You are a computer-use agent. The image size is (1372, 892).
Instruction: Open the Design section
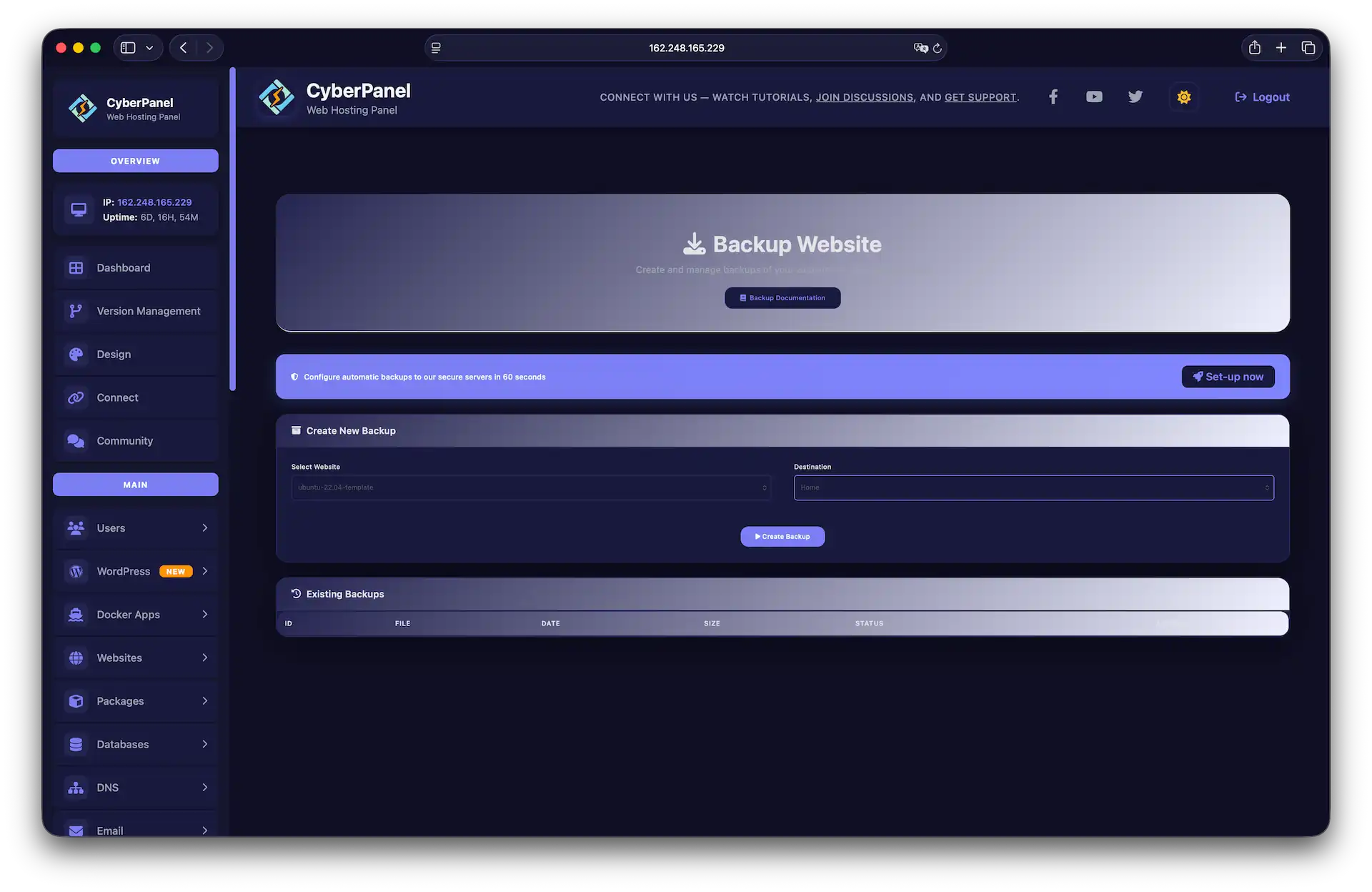tap(114, 354)
